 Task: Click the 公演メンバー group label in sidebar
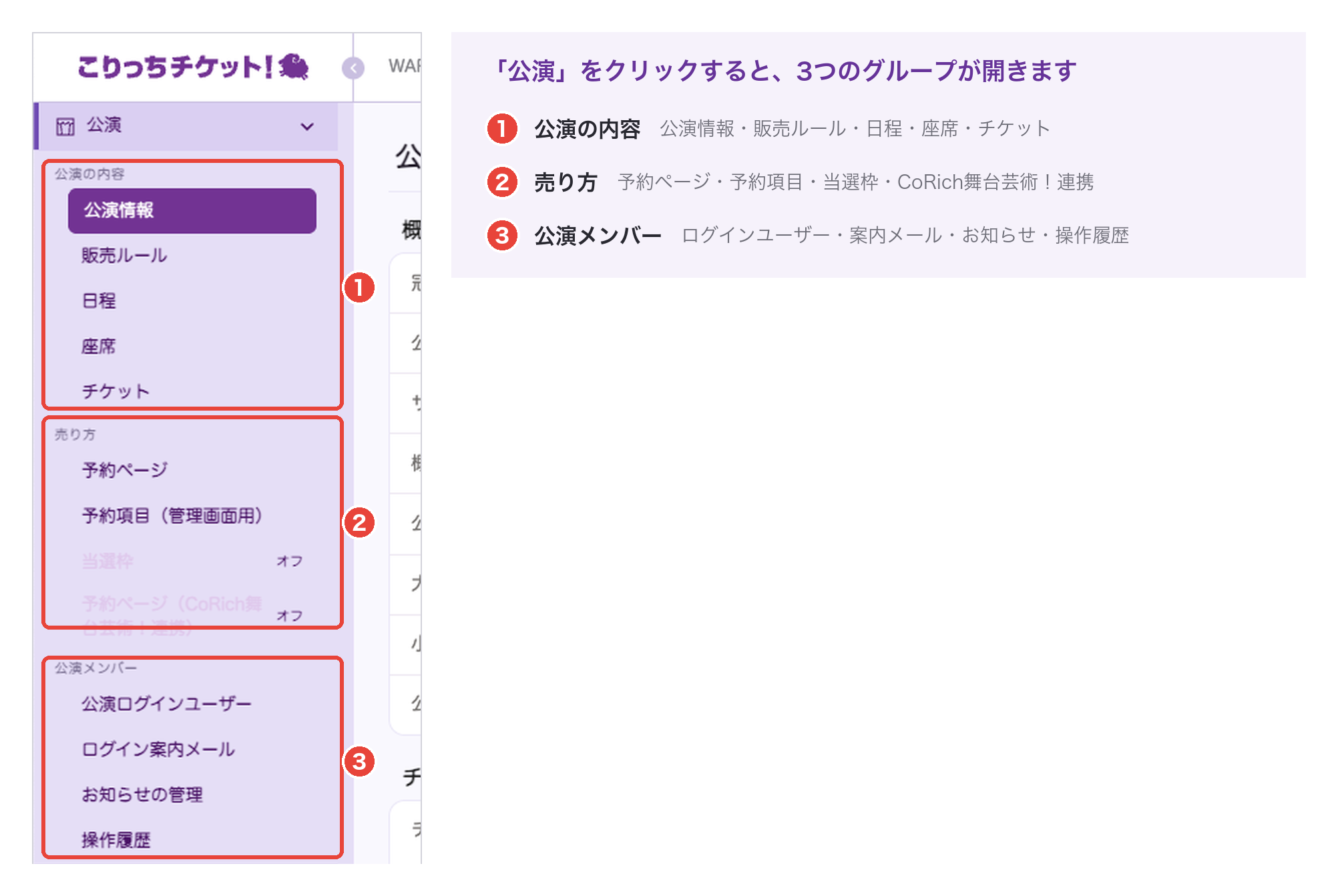click(95, 668)
